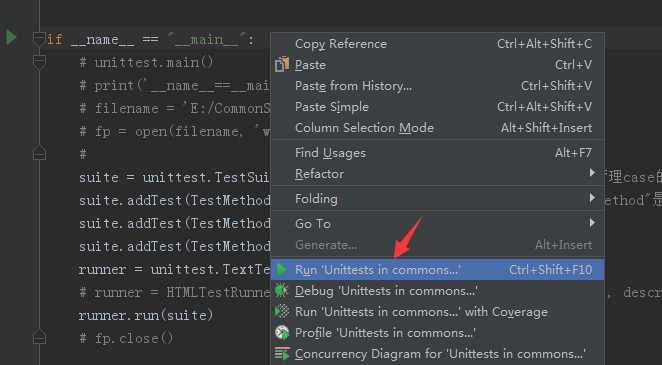The image size is (662, 365).
Task: Expand the Go To submenu arrow
Action: tap(592, 222)
